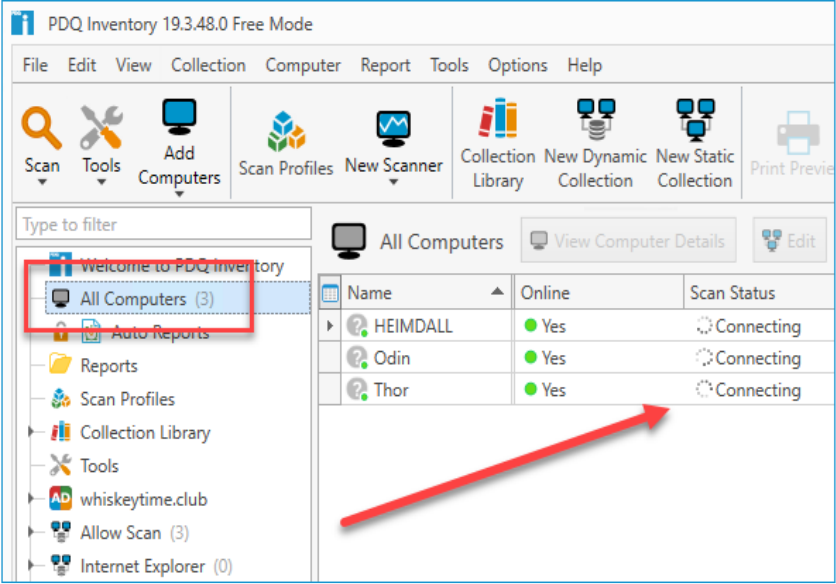This screenshot has height=584, width=836.
Task: Sort by the Scan Status column header
Action: pos(760,293)
